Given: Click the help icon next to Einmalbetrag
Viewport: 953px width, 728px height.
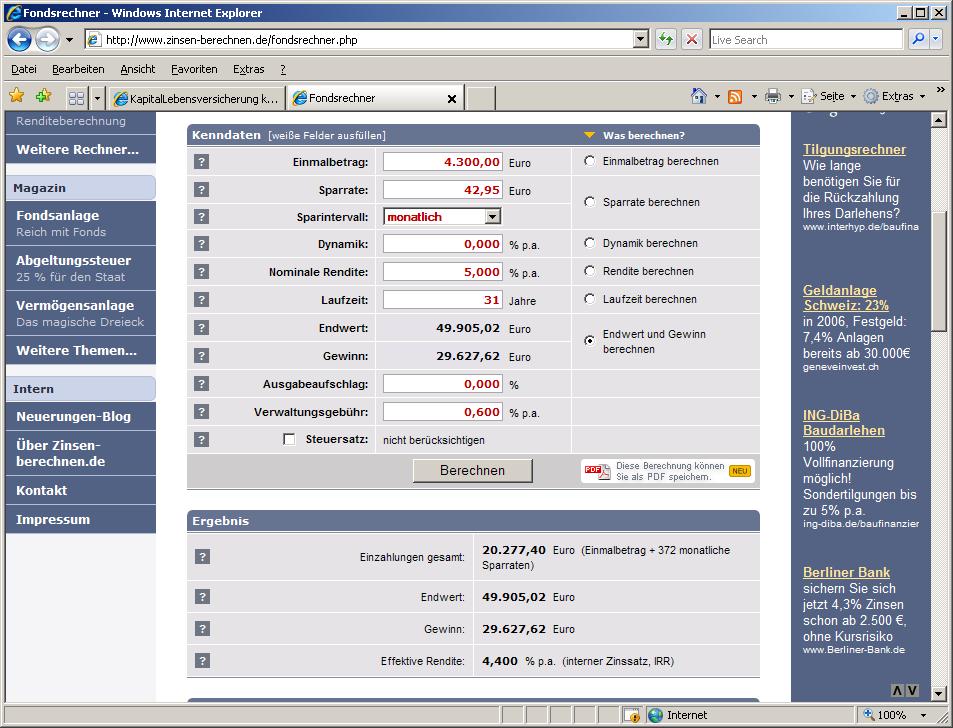Looking at the screenshot, I should (201, 162).
